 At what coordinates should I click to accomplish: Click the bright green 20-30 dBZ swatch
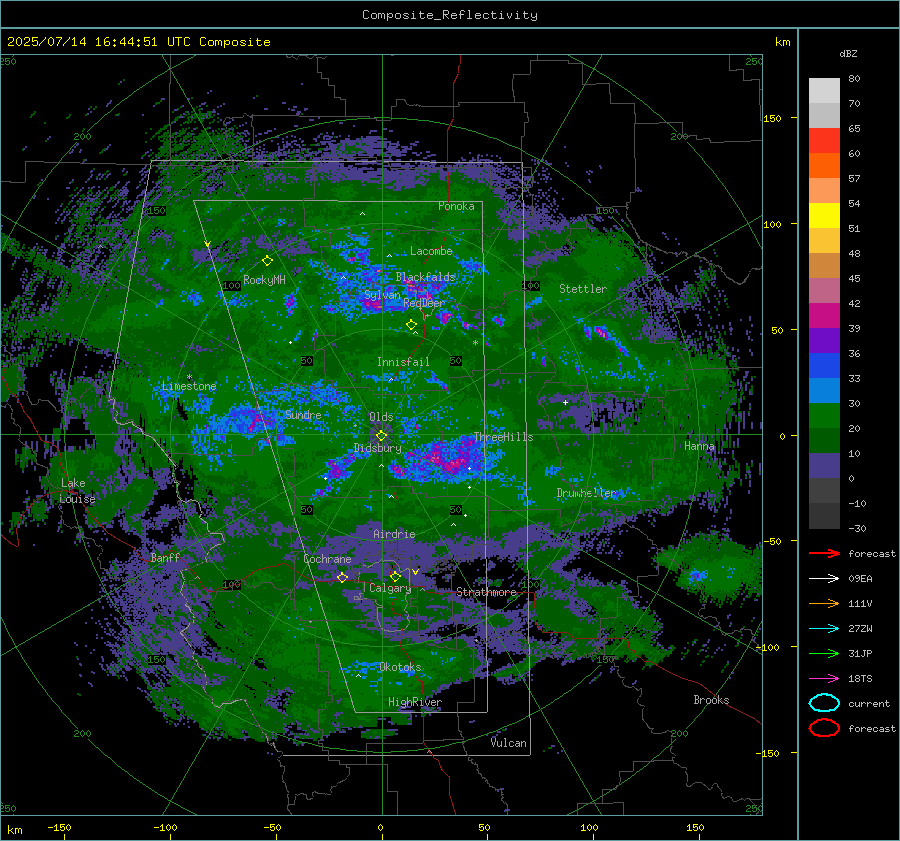pos(824,416)
